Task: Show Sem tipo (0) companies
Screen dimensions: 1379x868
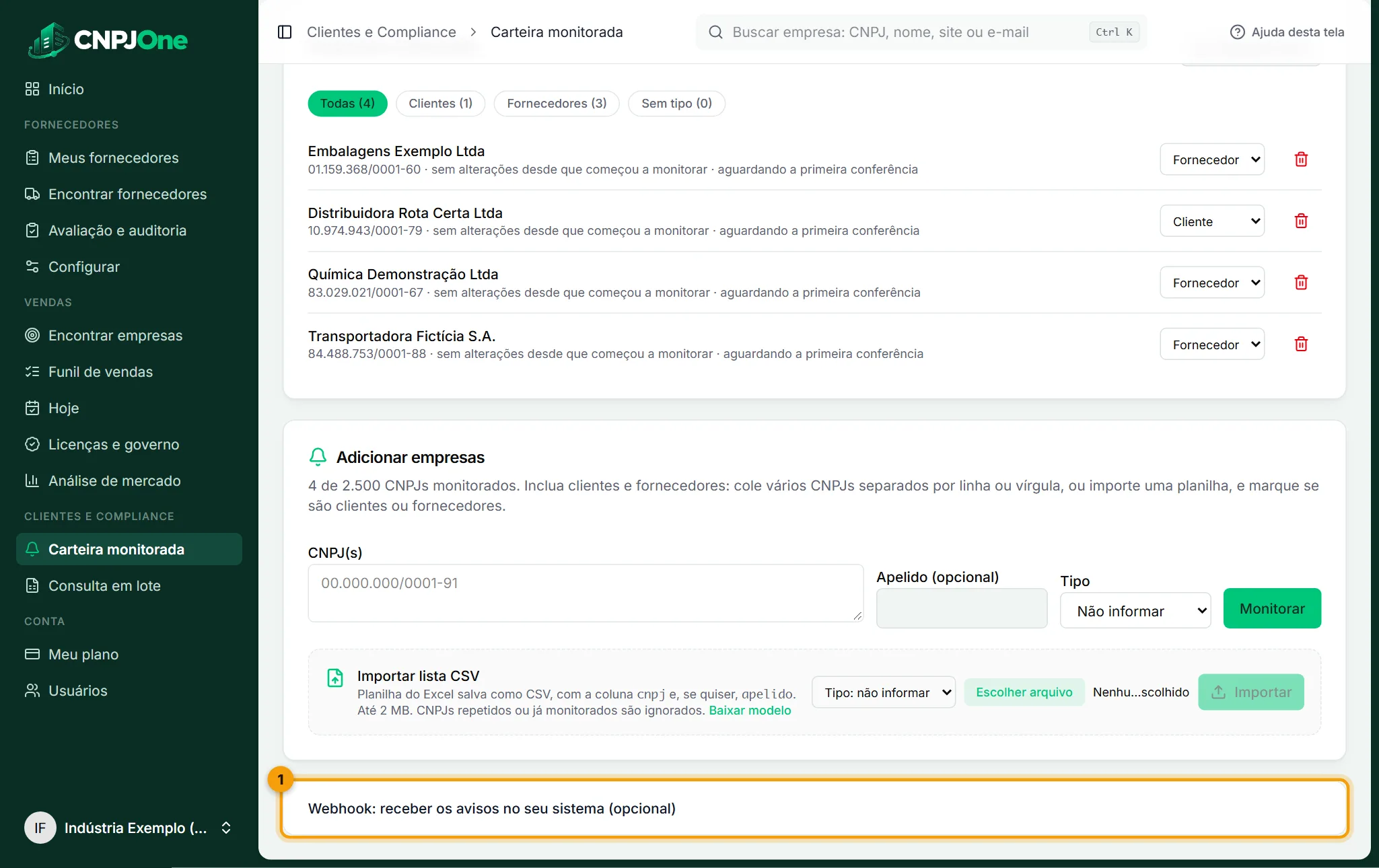Action: [676, 104]
